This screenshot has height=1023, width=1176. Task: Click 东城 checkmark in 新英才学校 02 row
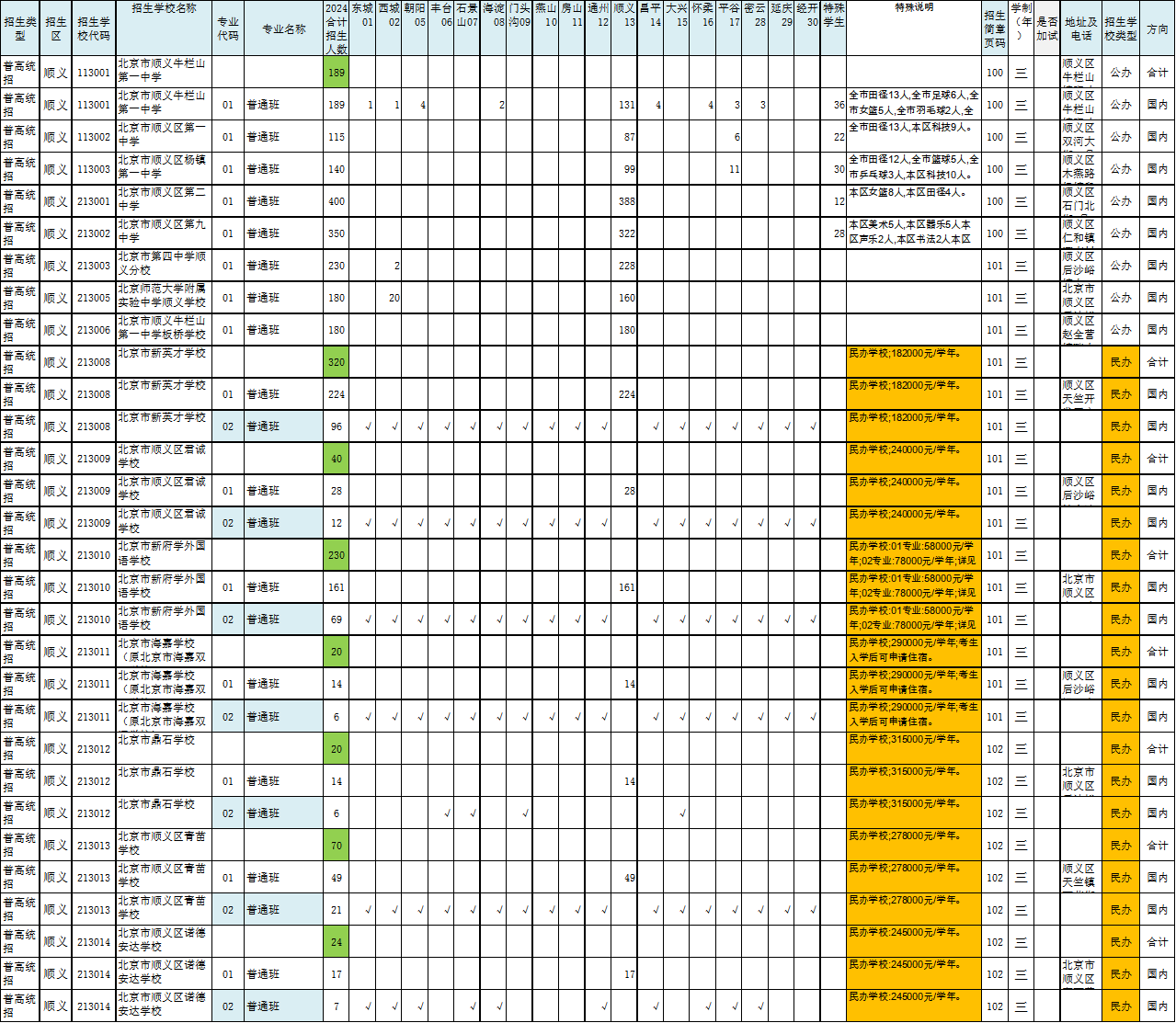(368, 426)
